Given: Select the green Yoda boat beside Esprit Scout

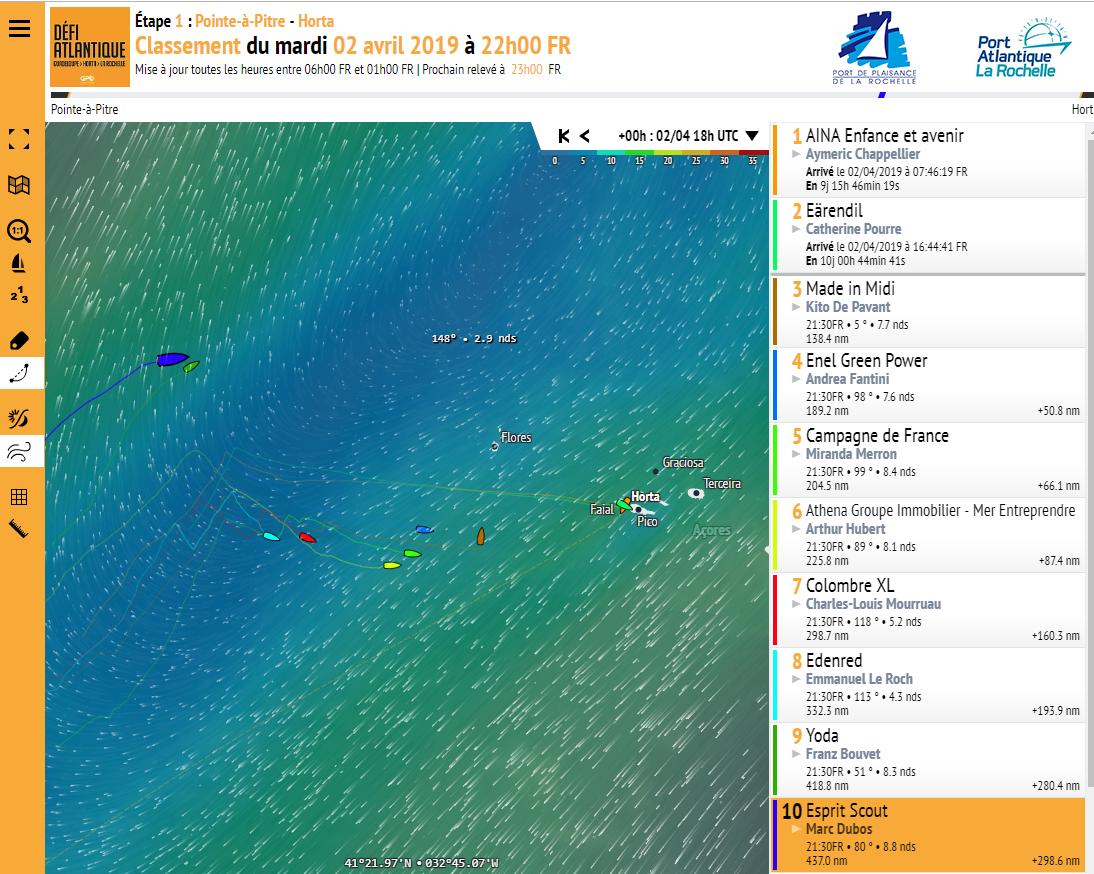Looking at the screenshot, I should [191, 366].
